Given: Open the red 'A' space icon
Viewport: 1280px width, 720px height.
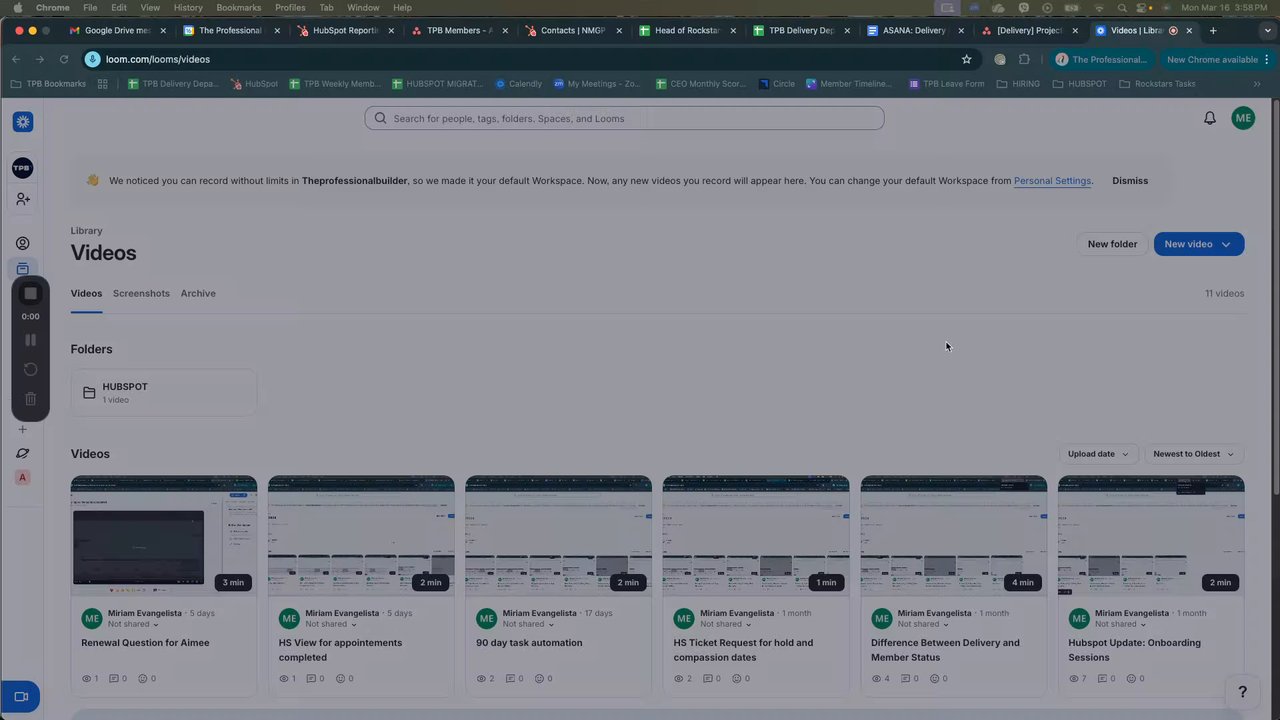Looking at the screenshot, I should 22,478.
